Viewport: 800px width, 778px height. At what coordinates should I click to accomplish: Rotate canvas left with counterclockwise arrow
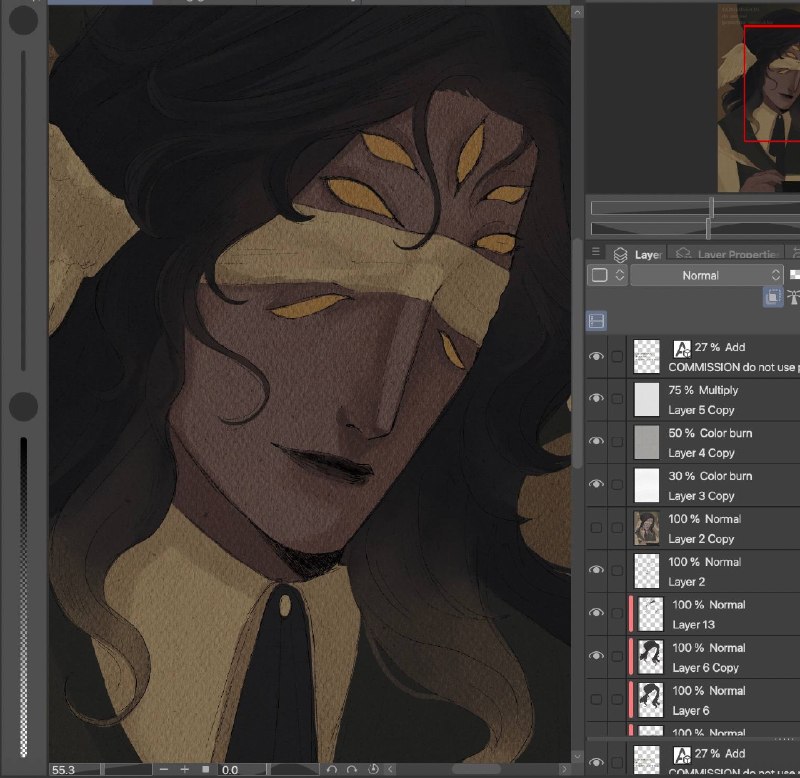click(x=332, y=769)
